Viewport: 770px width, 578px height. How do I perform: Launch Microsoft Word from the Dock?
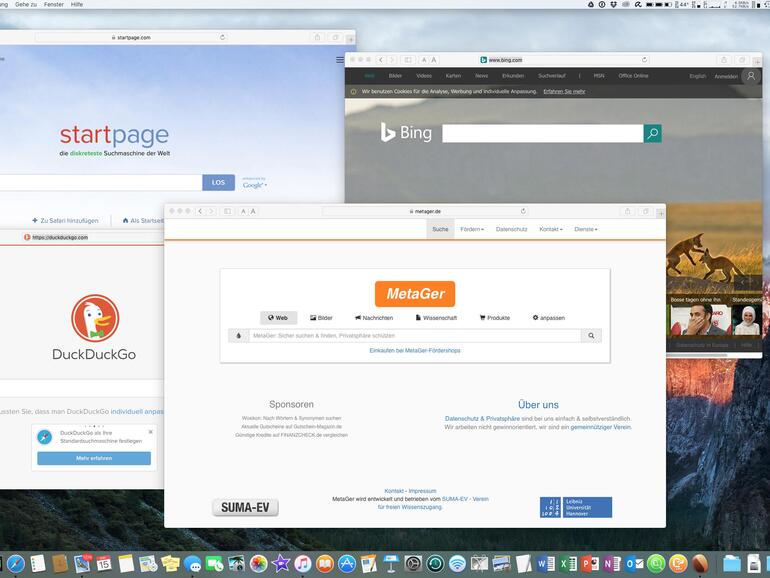coord(545,564)
